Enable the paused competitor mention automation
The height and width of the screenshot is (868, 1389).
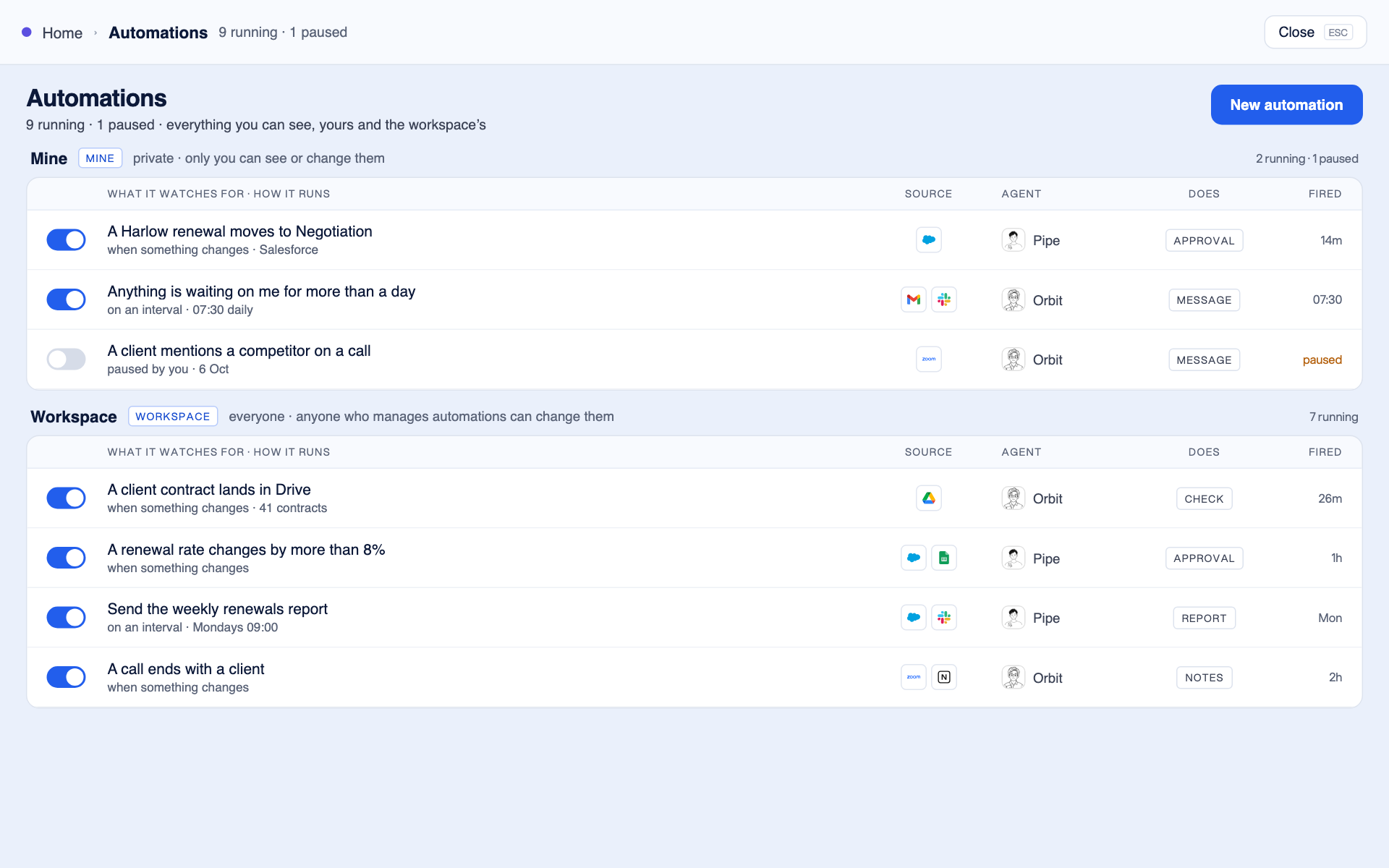[66, 359]
